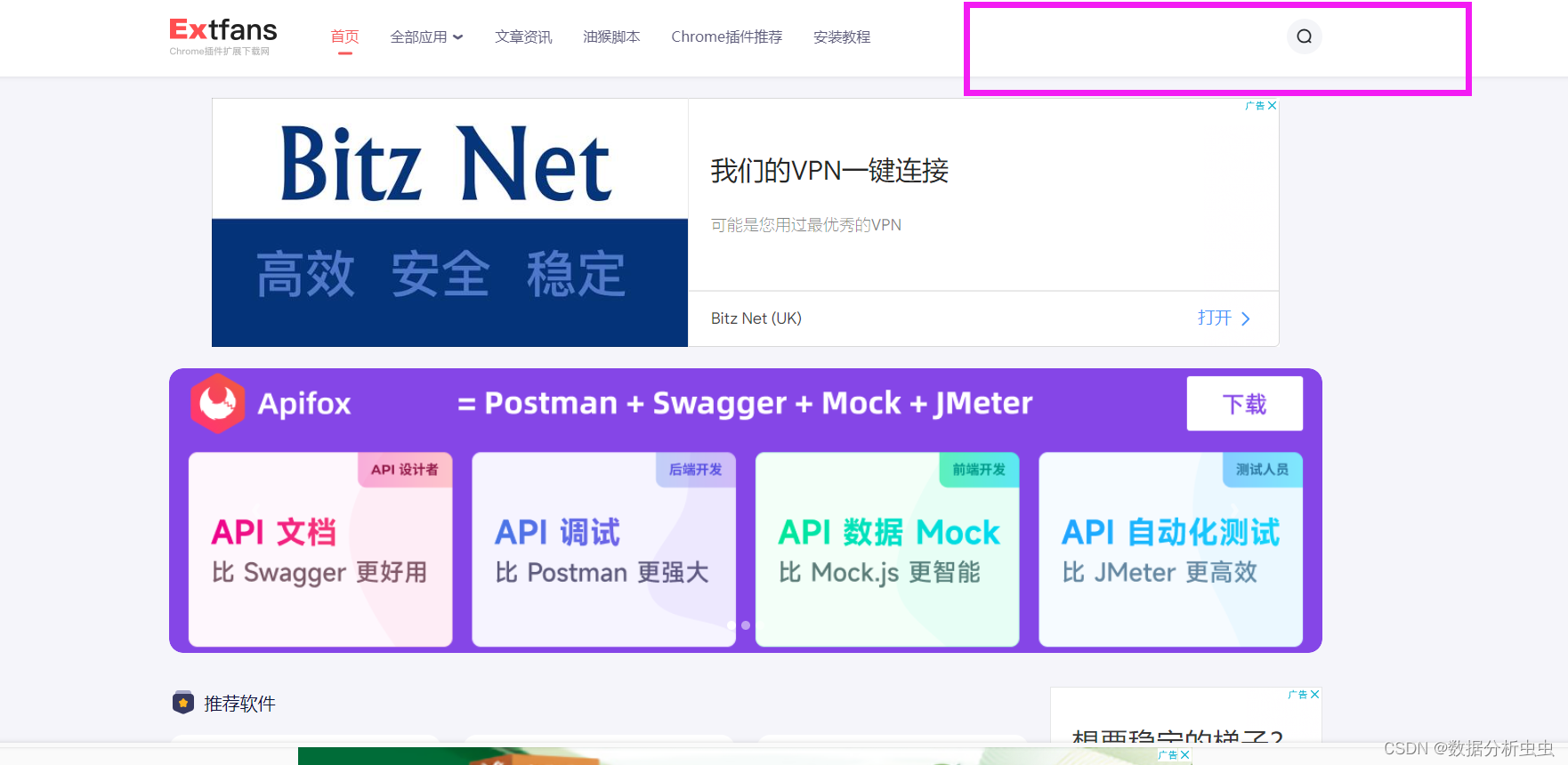
Task: Click the 后端开发 tag
Action: (x=696, y=470)
